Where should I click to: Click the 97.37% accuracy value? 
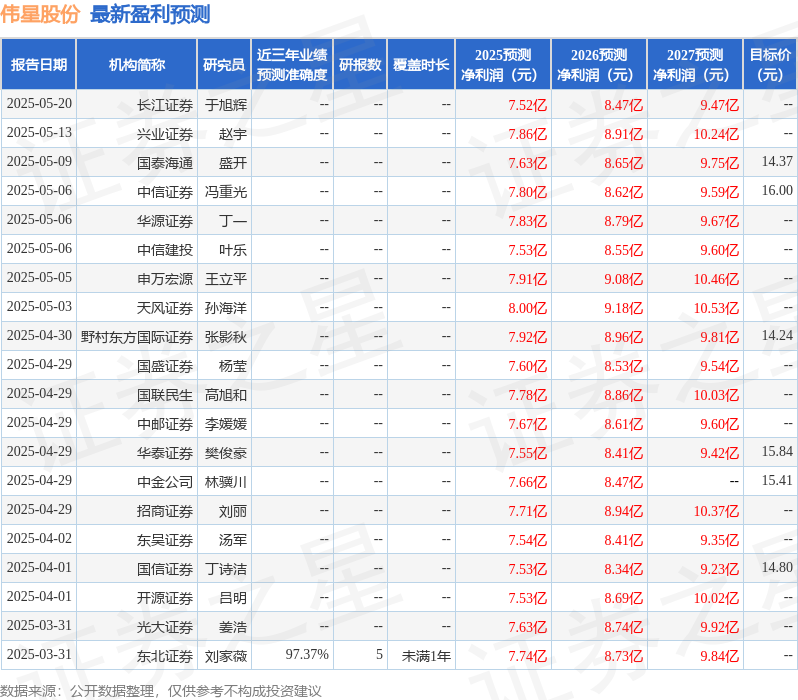click(x=306, y=654)
